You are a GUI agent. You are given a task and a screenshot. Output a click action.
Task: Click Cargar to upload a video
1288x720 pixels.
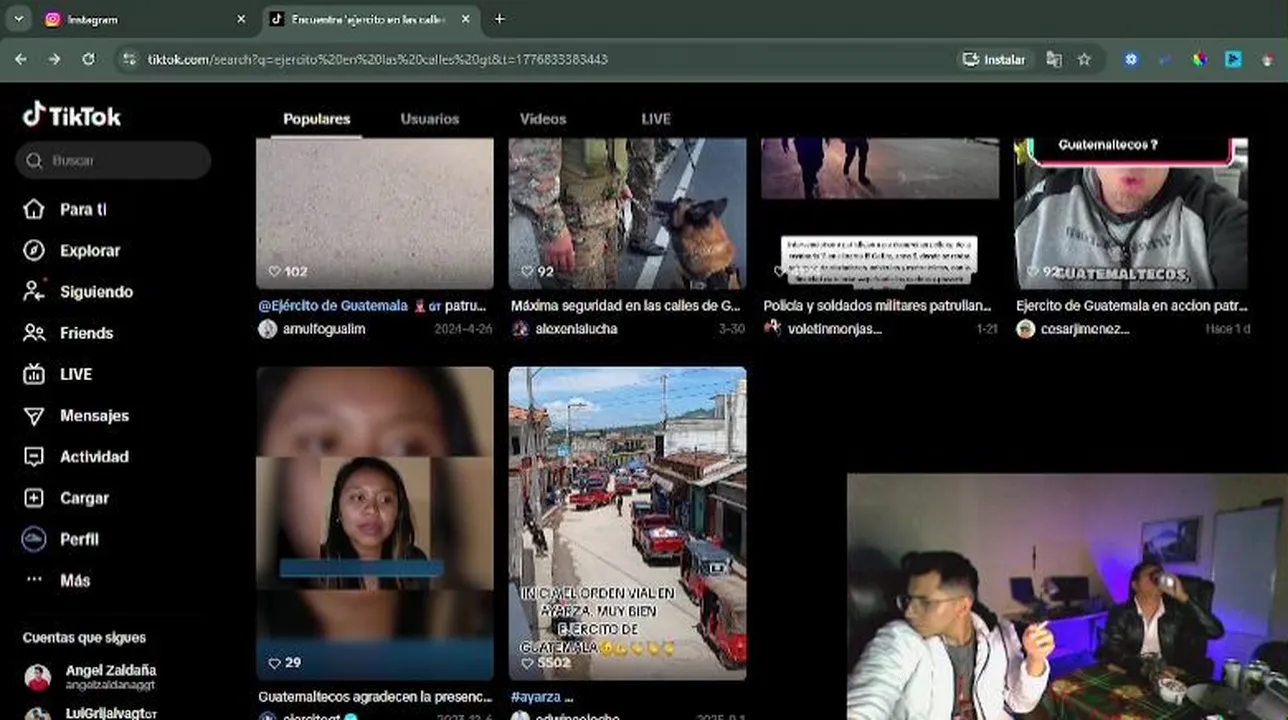(66, 498)
